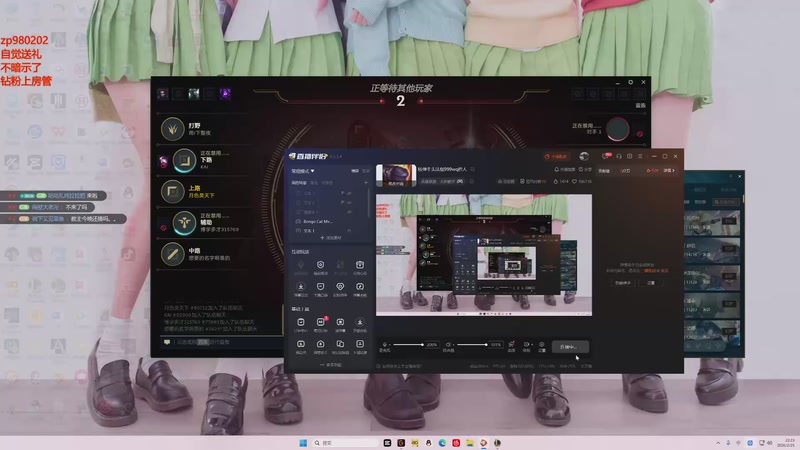Open the stream settings gear
This screenshot has height=450, width=800.
[x=542, y=346]
